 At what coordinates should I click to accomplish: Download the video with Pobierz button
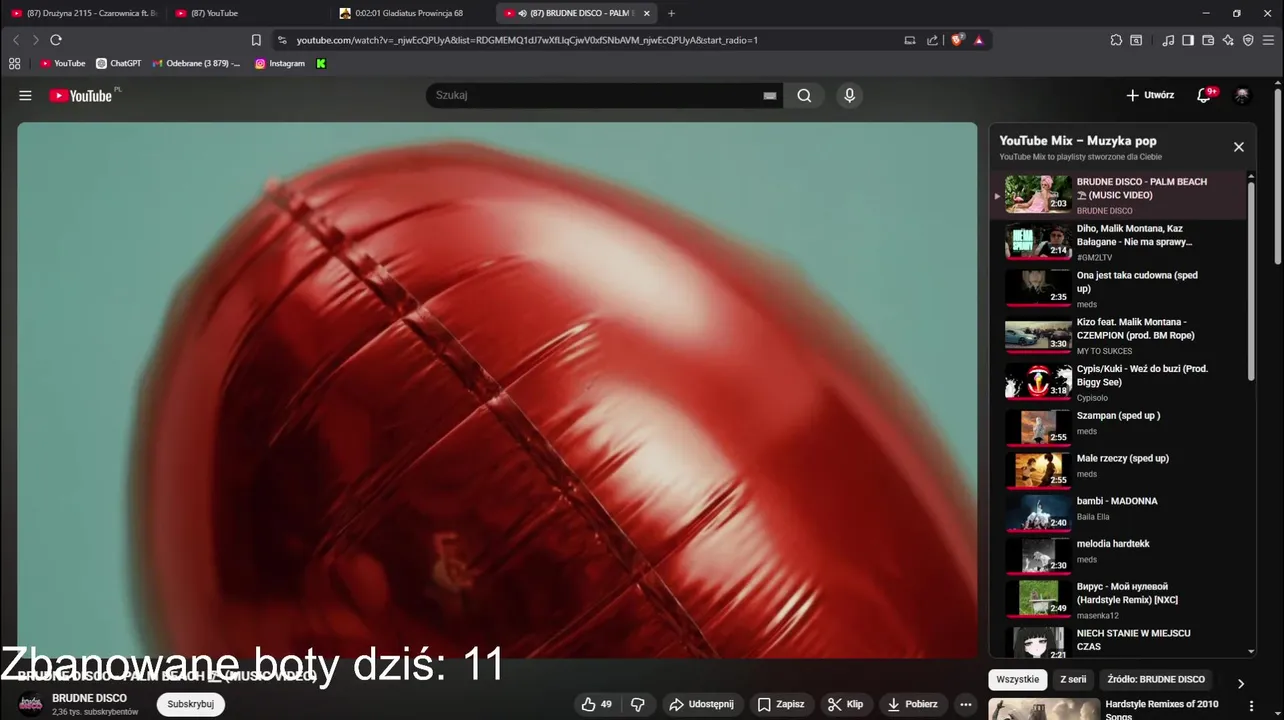tap(913, 704)
